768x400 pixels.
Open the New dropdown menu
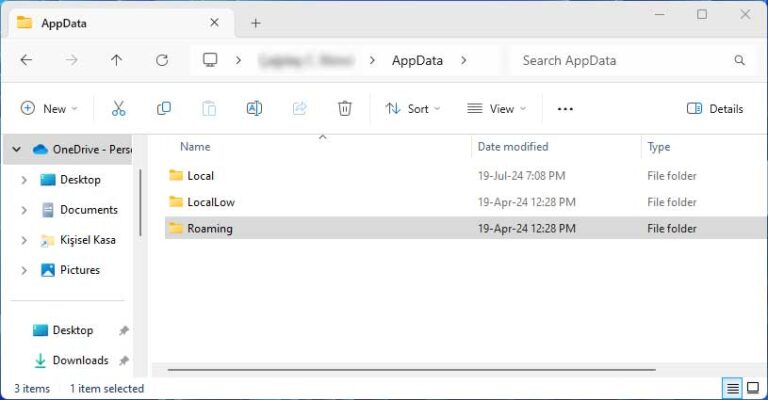point(49,109)
